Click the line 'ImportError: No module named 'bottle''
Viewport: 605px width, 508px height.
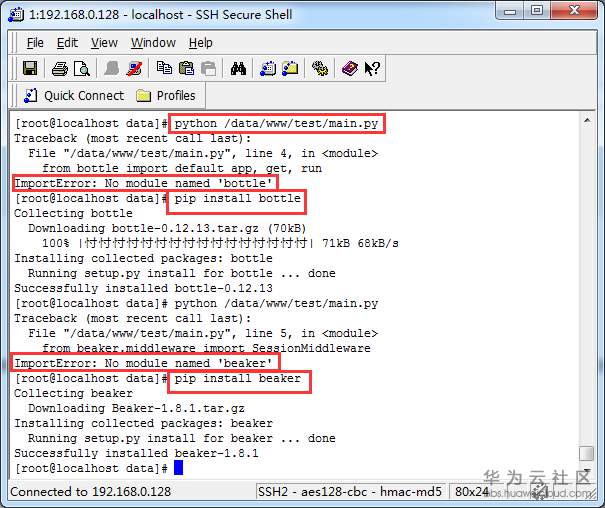[144, 183]
